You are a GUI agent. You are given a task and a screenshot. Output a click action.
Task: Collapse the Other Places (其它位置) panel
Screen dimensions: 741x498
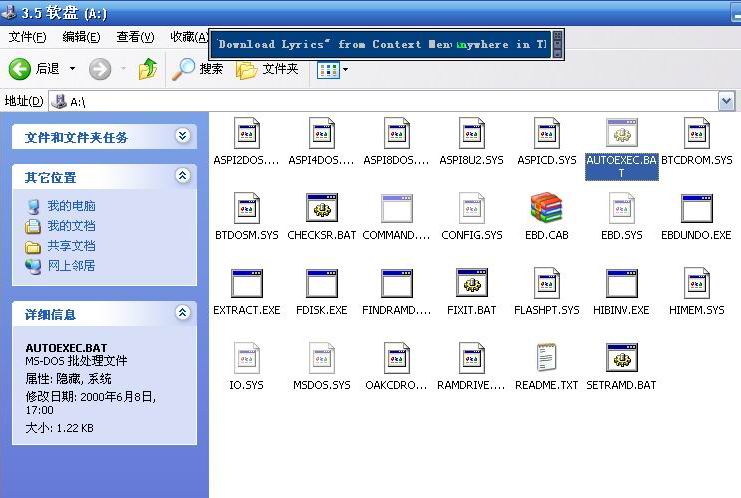(x=183, y=176)
